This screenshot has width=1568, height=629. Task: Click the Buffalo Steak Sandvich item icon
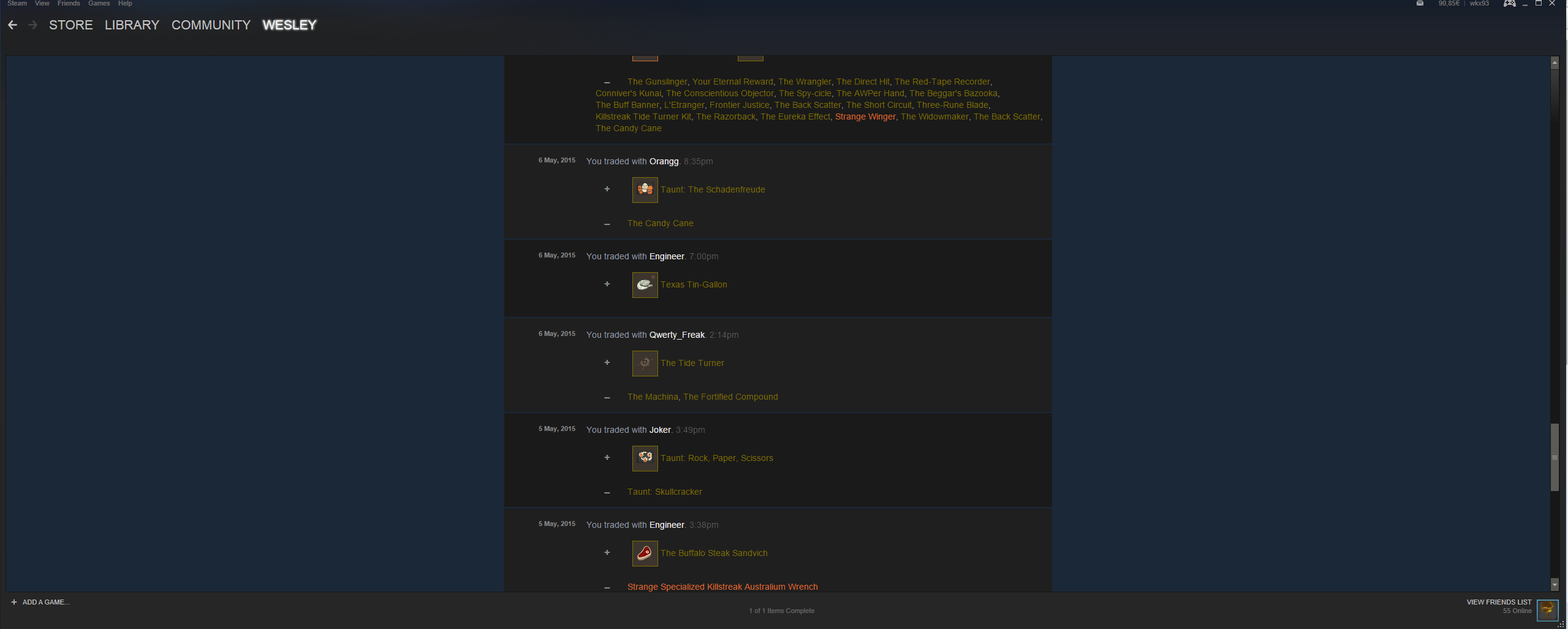tap(645, 554)
